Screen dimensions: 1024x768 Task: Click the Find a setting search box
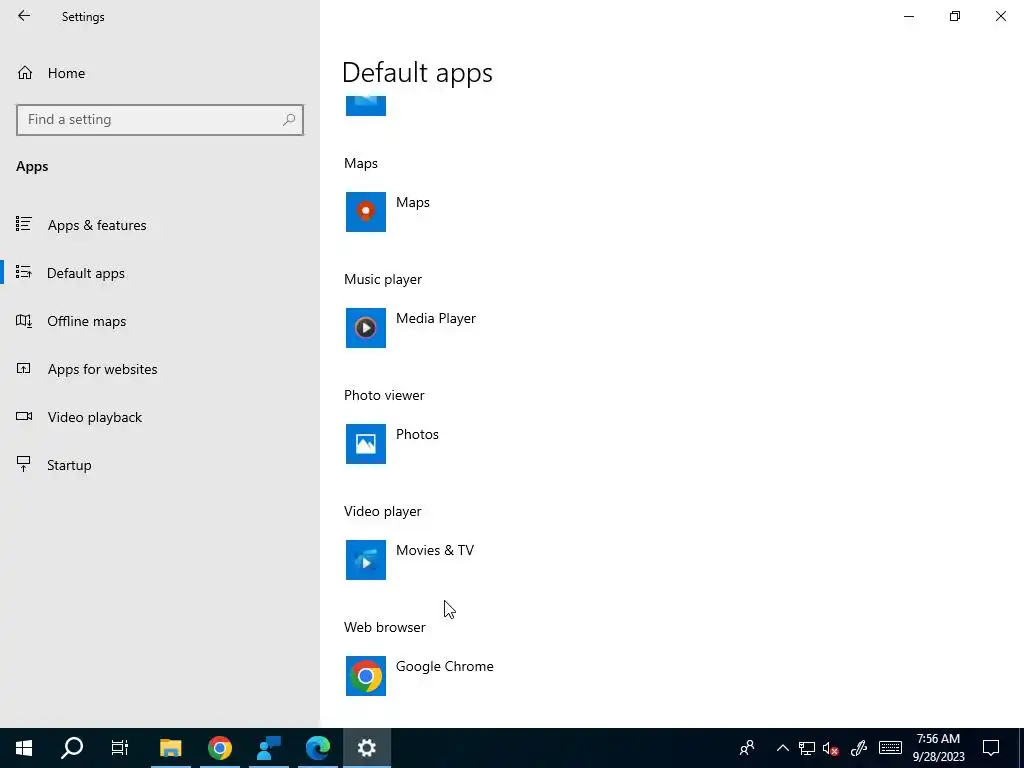point(160,120)
